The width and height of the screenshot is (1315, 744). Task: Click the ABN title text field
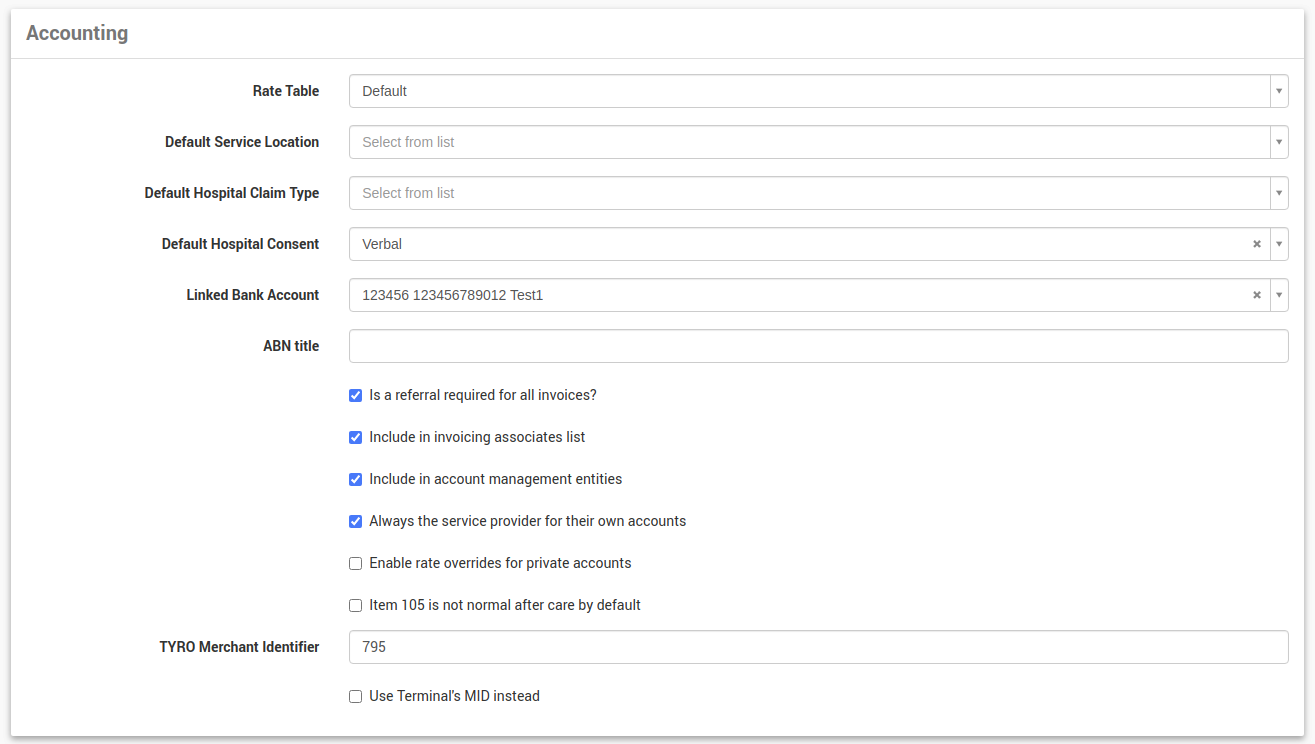click(x=818, y=346)
